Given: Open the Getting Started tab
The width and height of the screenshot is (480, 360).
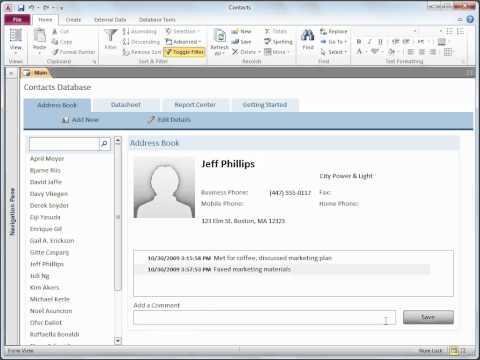Looking at the screenshot, I should 265,105.
